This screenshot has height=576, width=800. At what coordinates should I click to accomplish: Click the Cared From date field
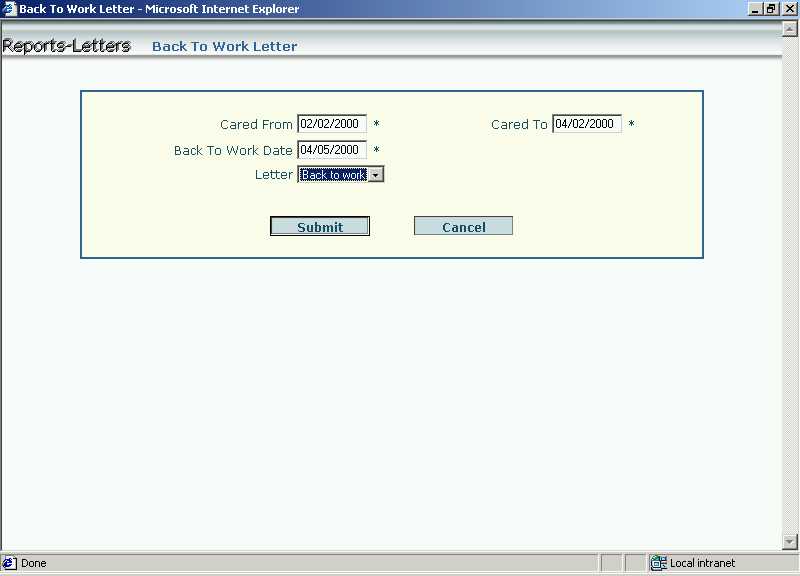pos(332,123)
